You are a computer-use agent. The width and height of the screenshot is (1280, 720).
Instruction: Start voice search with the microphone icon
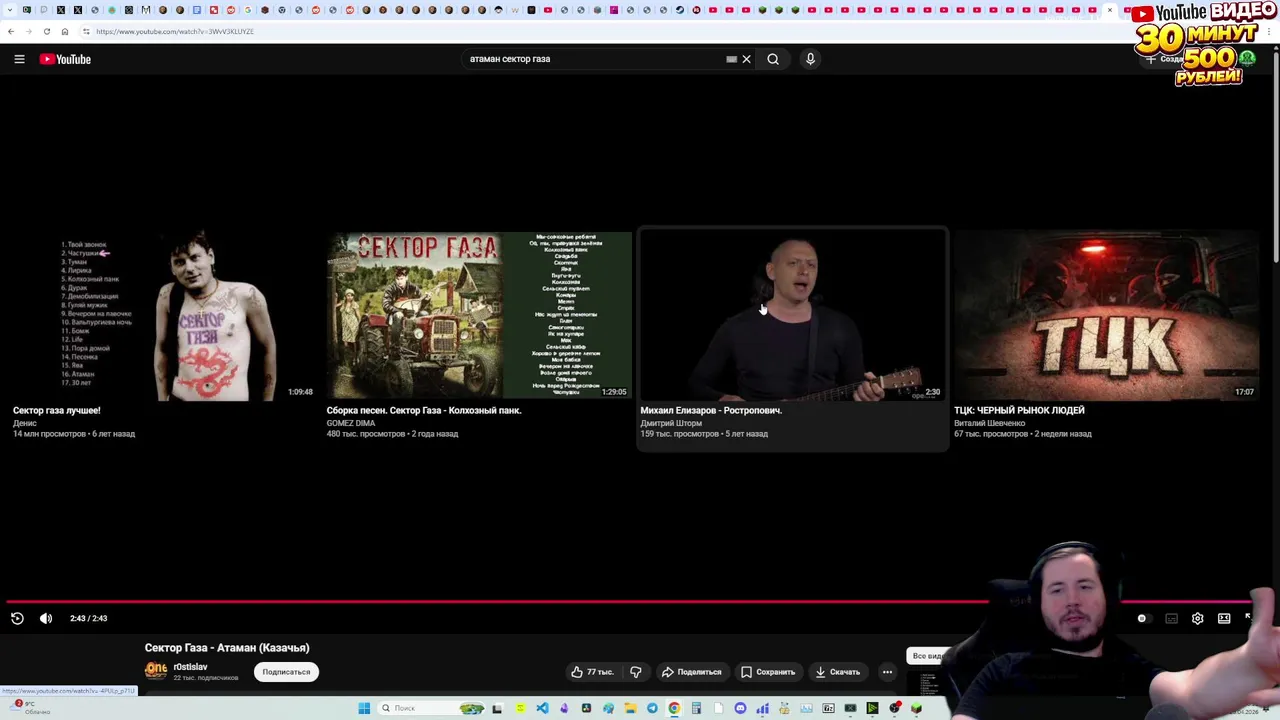coord(810,59)
